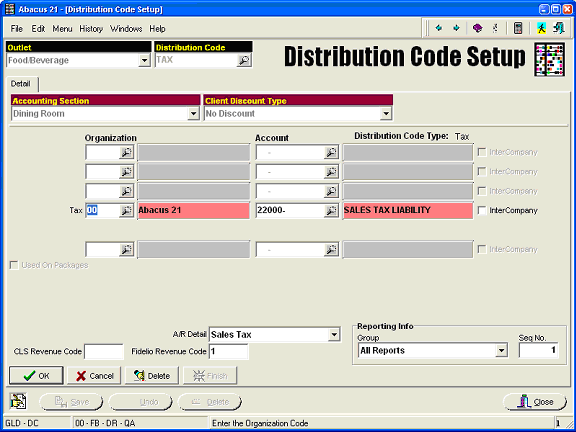The height and width of the screenshot is (432, 576).
Task: Open the File menu
Action: (17, 29)
